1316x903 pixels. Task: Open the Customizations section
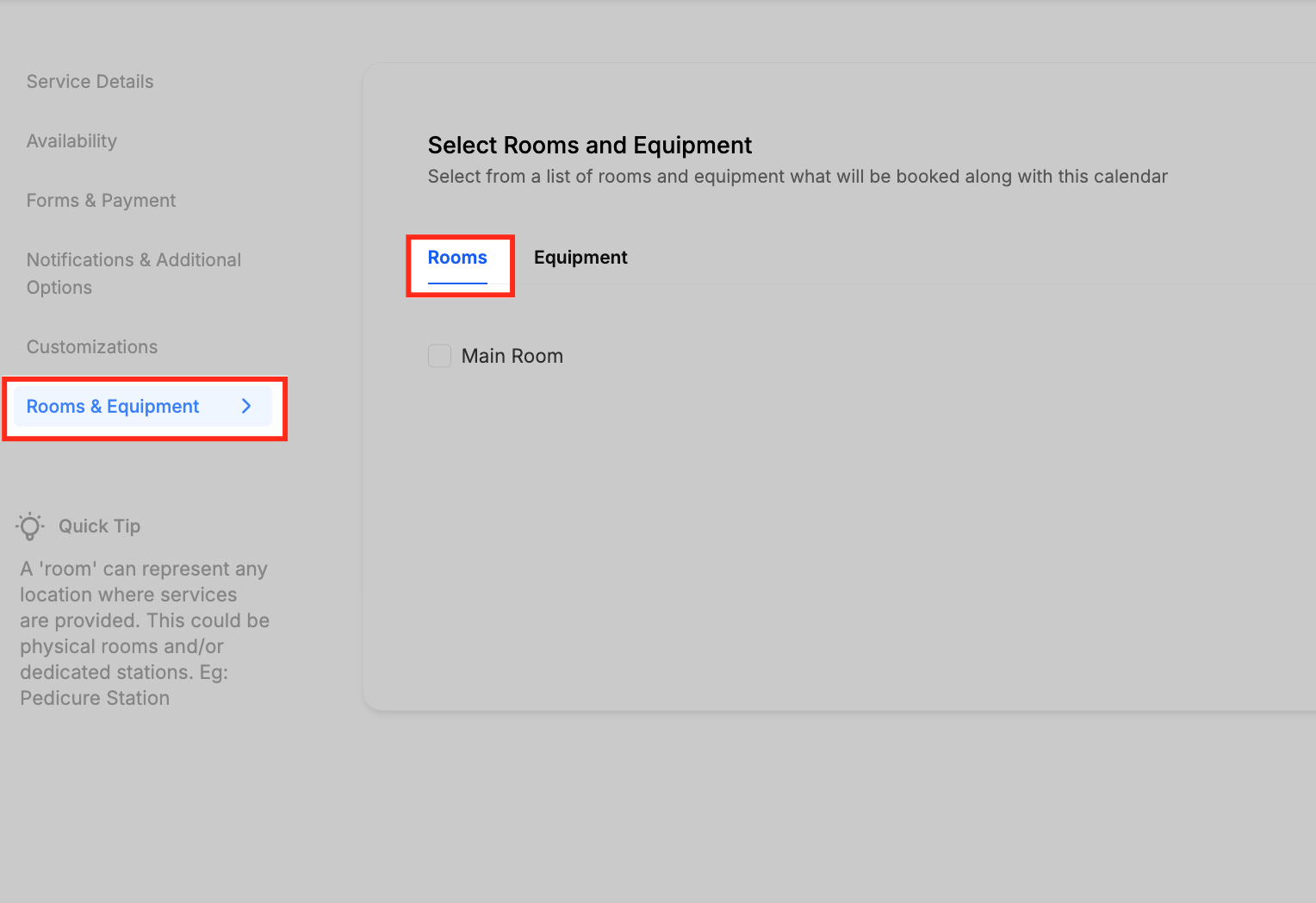pyautogui.click(x=92, y=346)
